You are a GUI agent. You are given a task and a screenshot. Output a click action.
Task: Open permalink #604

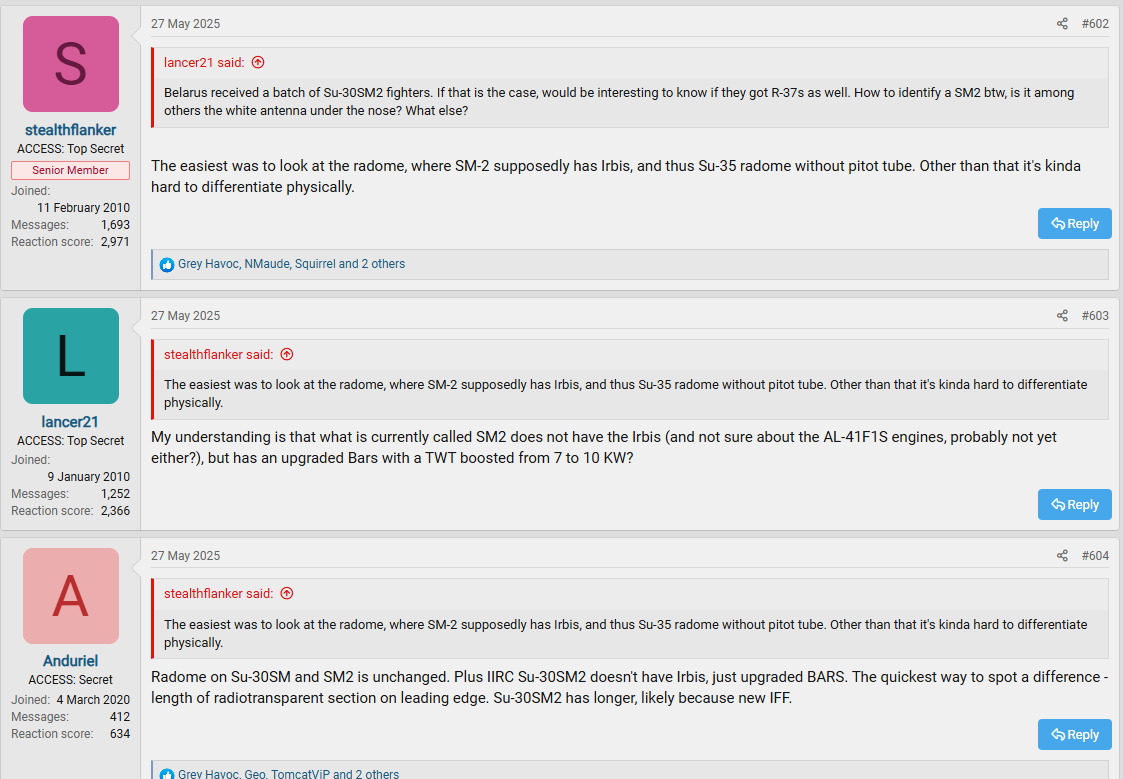click(x=1095, y=556)
